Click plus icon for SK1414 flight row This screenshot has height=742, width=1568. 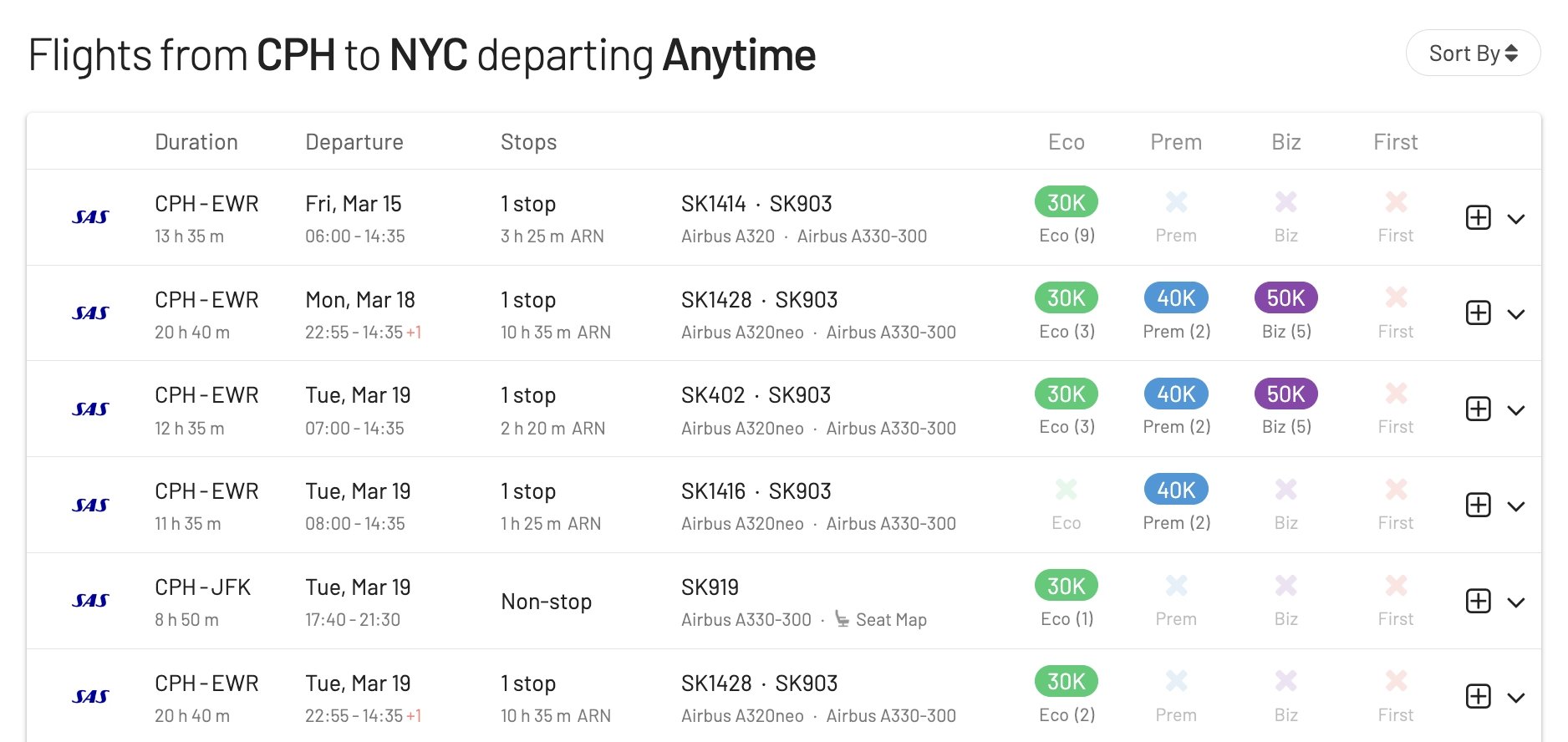[1478, 217]
